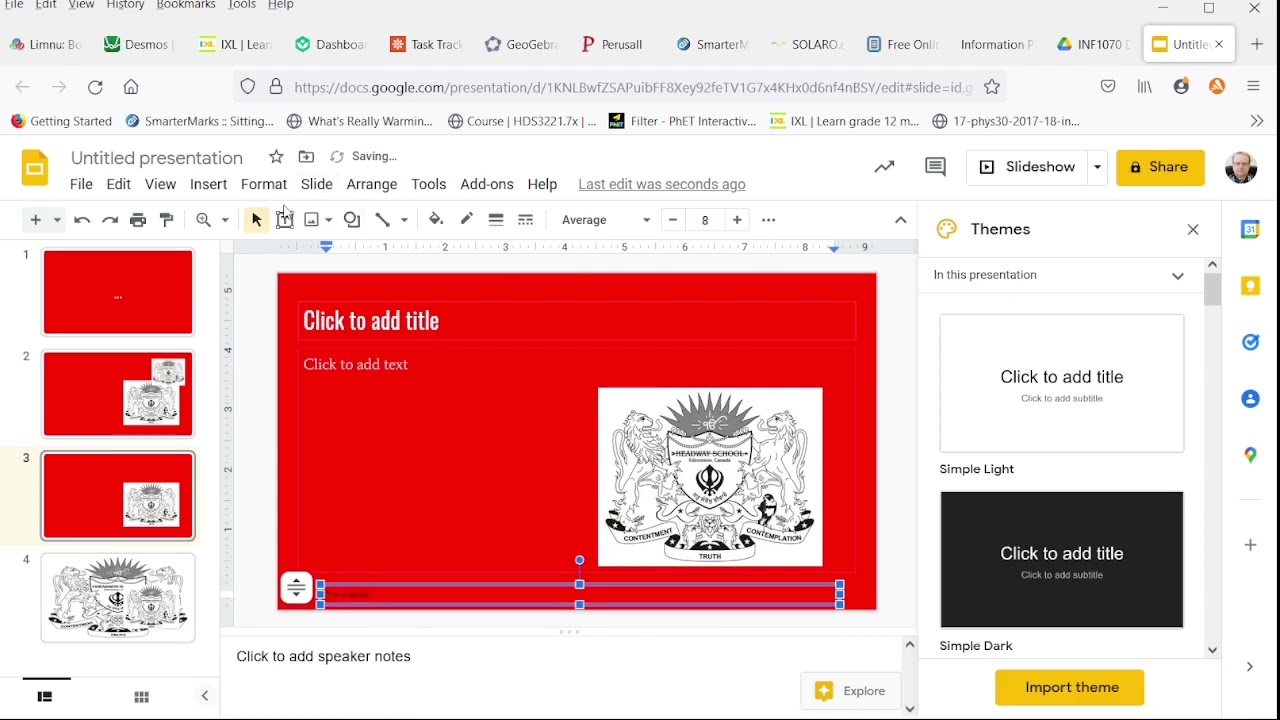The image size is (1280, 720).
Task: Click the border dash icon
Action: coord(526,220)
